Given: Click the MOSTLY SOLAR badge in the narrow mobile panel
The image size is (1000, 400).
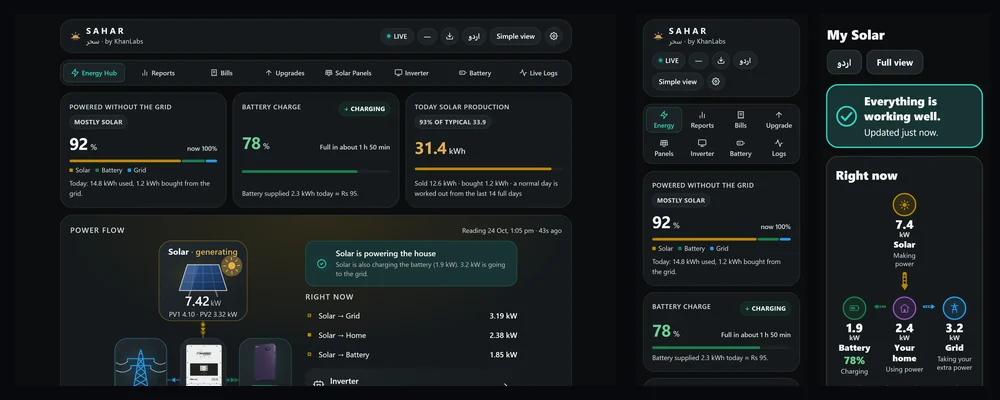Looking at the screenshot, I should (x=680, y=200).
